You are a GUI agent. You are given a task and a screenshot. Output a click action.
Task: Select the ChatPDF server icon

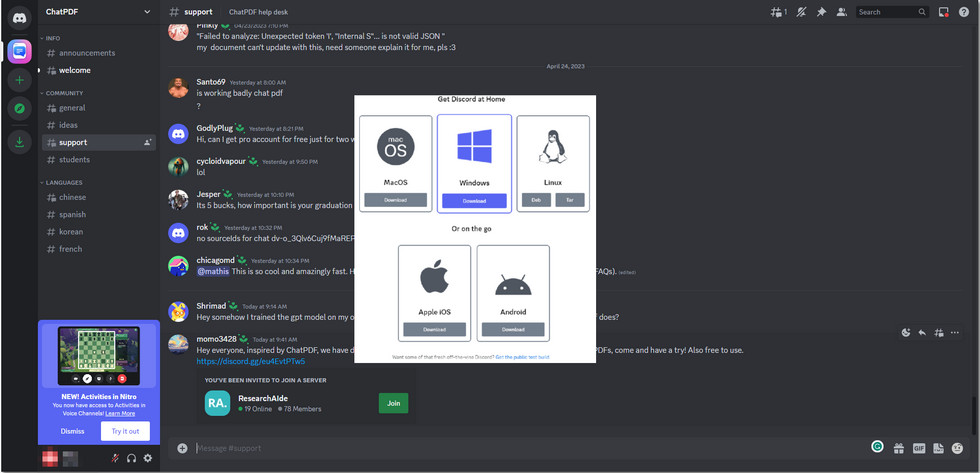click(x=19, y=51)
